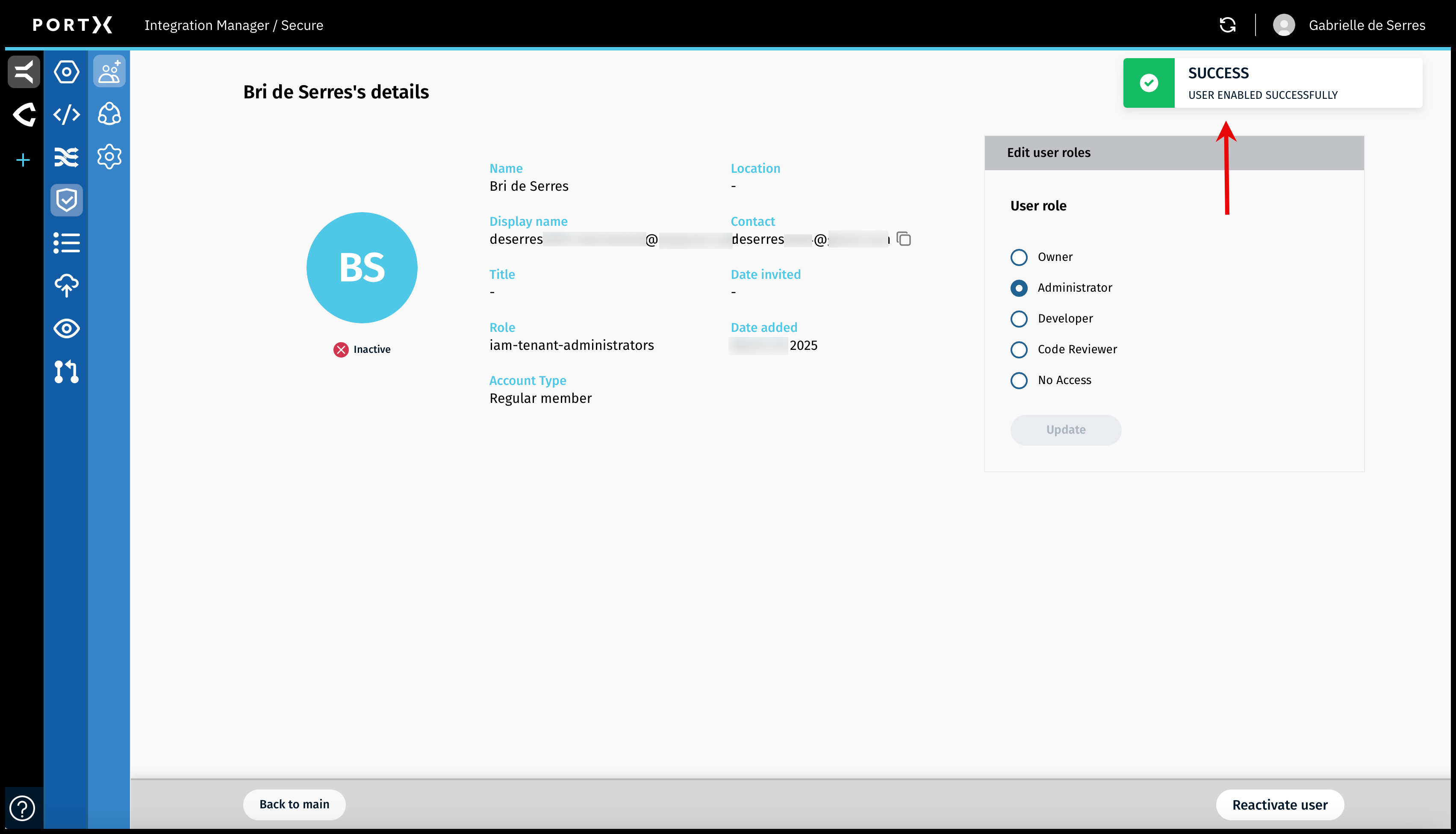Click the plus add workspace icon
This screenshot has height=834, width=1456.
23,160
